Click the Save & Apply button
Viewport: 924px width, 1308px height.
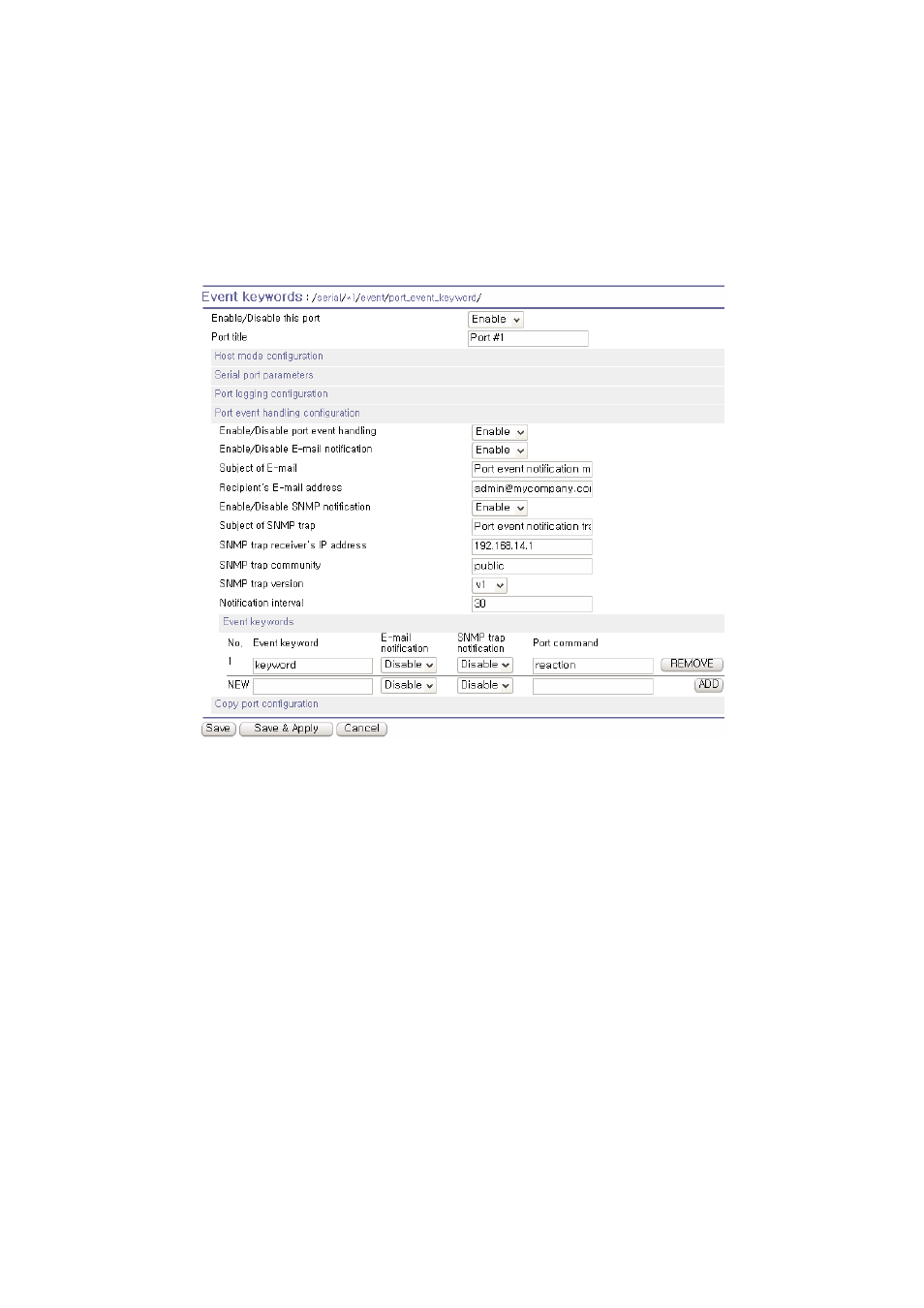point(286,729)
